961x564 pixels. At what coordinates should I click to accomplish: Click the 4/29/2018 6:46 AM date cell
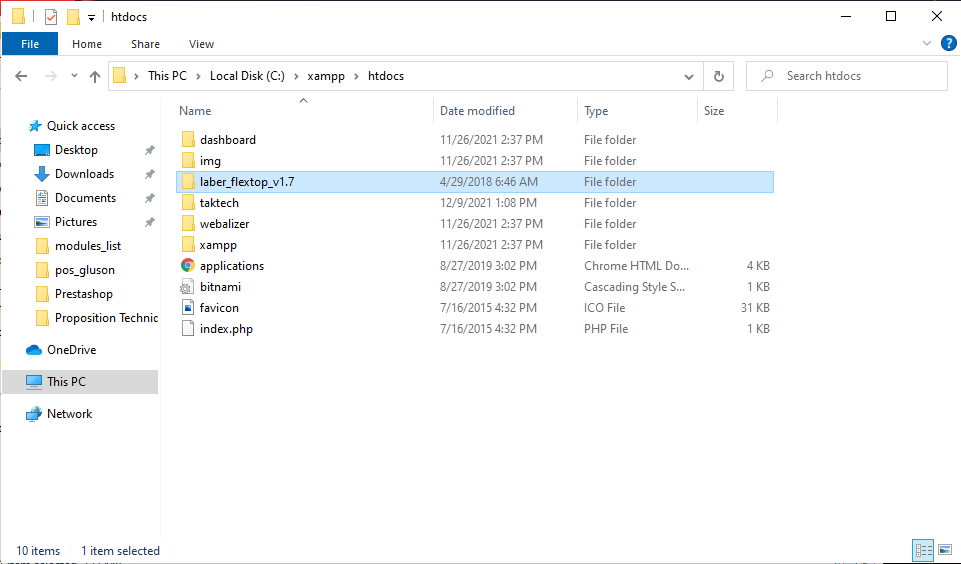(488, 181)
